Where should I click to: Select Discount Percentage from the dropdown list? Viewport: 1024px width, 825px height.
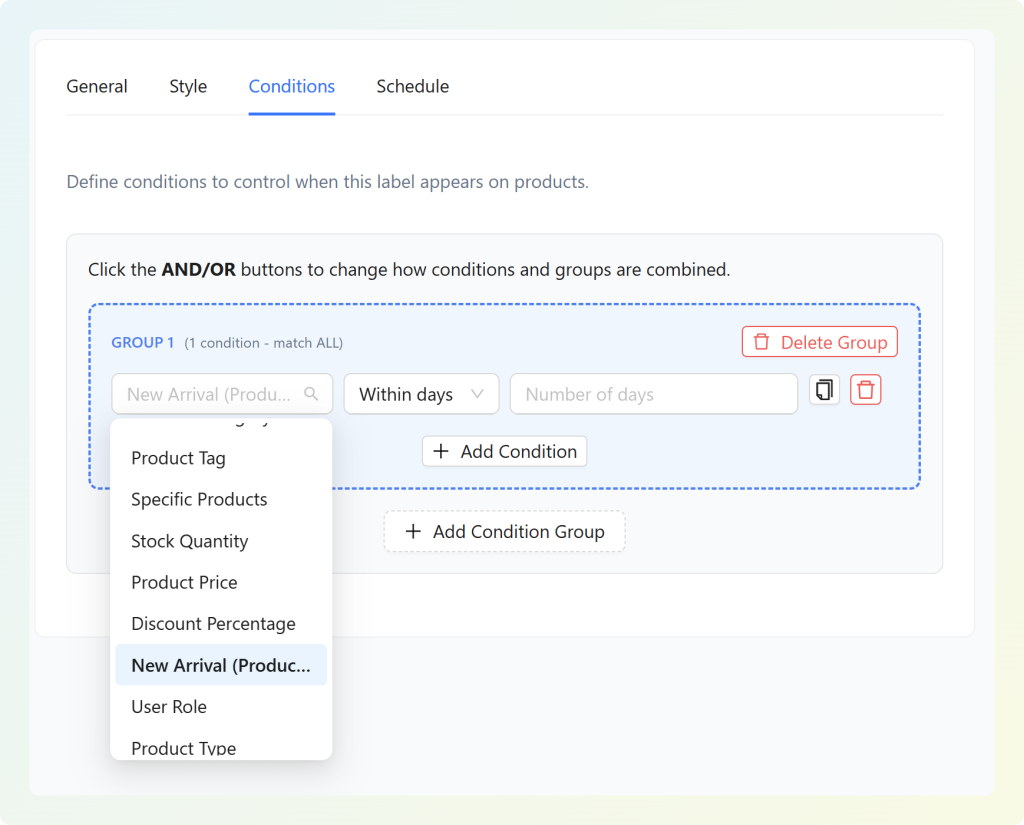tap(213, 623)
